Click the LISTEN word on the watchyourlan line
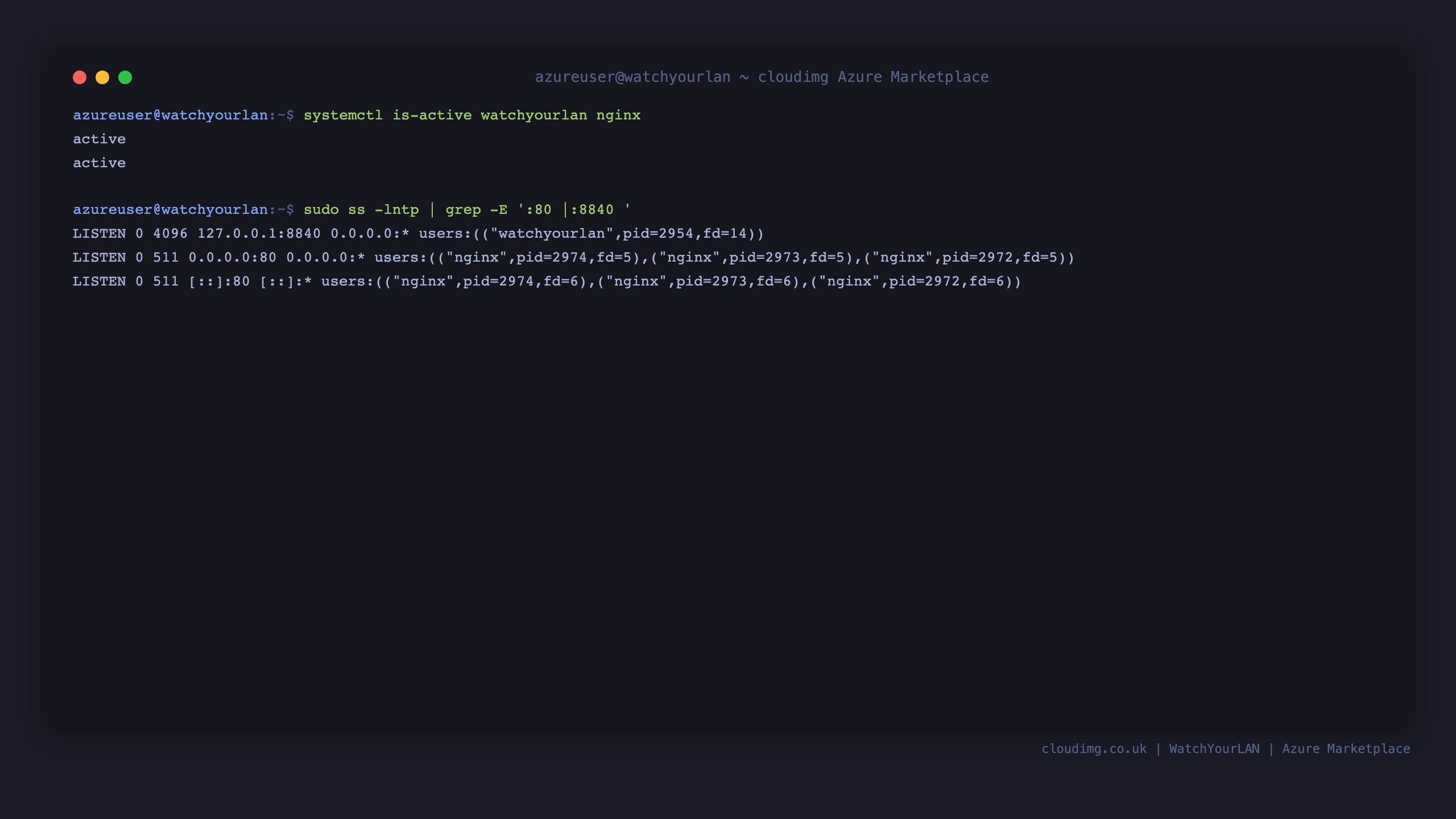The height and width of the screenshot is (819, 1456). pyautogui.click(x=99, y=233)
